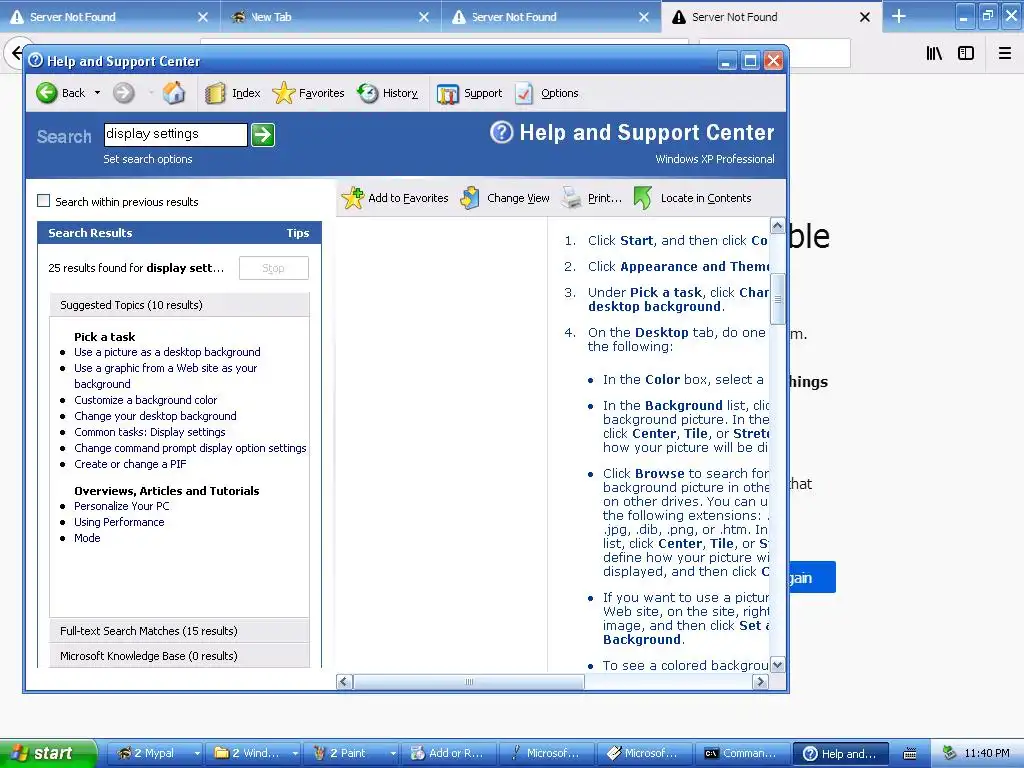Open the Back history dropdown arrow
This screenshot has height=768, width=1024.
click(x=97, y=93)
